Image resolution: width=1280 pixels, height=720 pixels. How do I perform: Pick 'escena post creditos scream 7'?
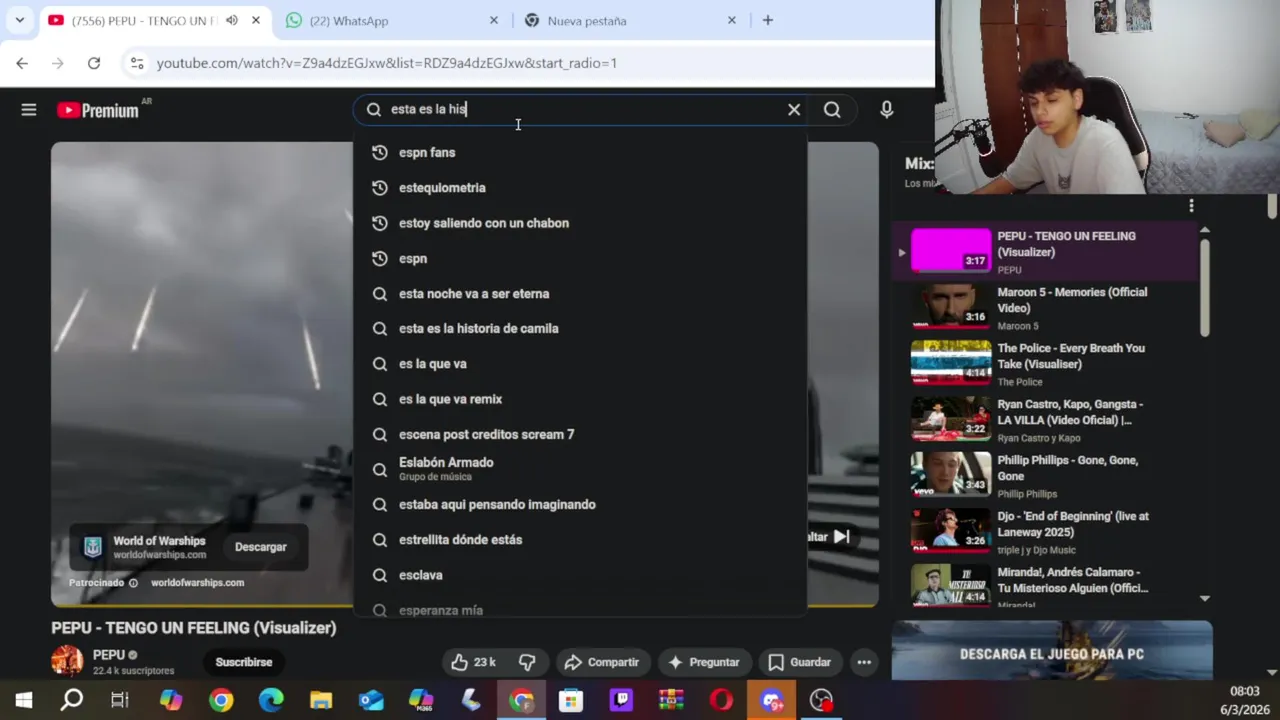tap(580, 435)
